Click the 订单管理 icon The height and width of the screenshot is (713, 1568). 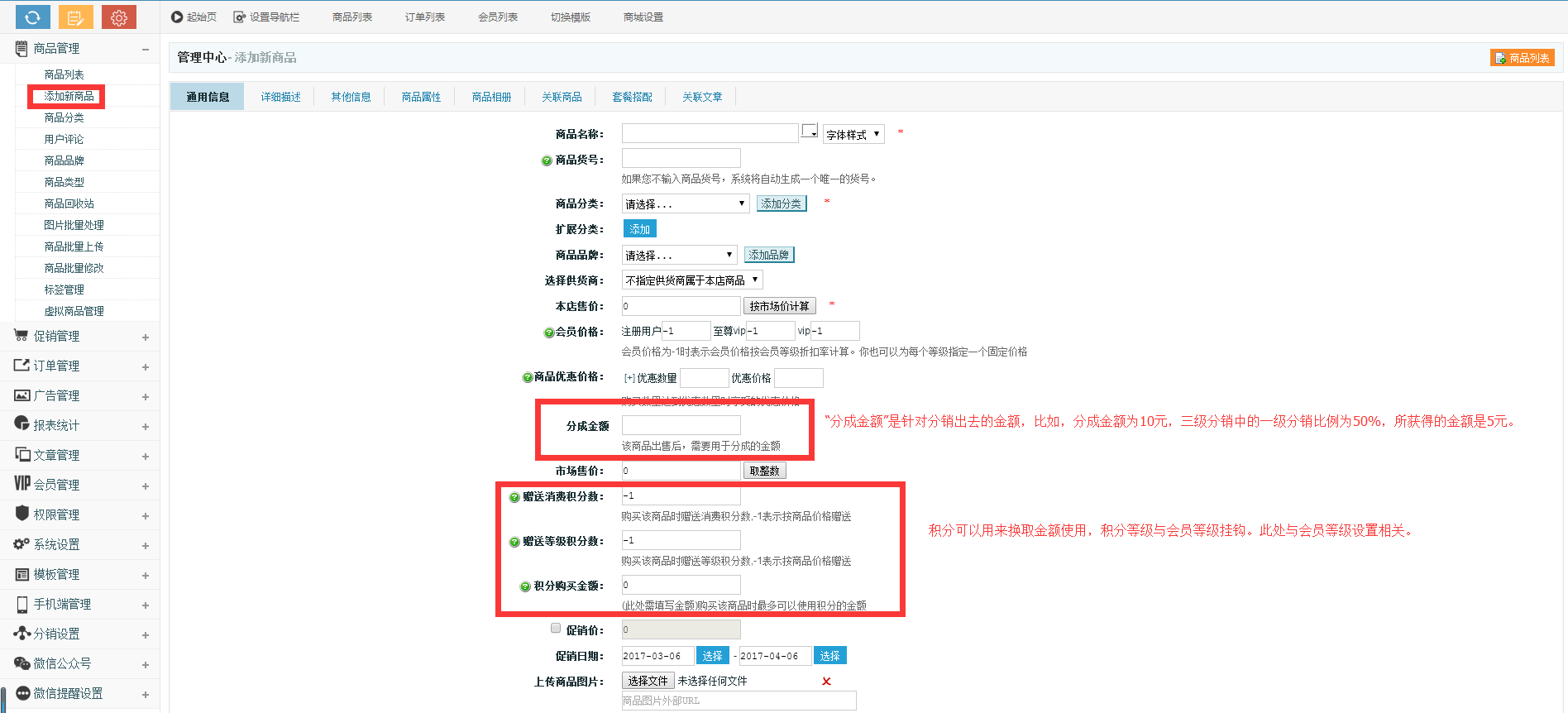(x=22, y=365)
